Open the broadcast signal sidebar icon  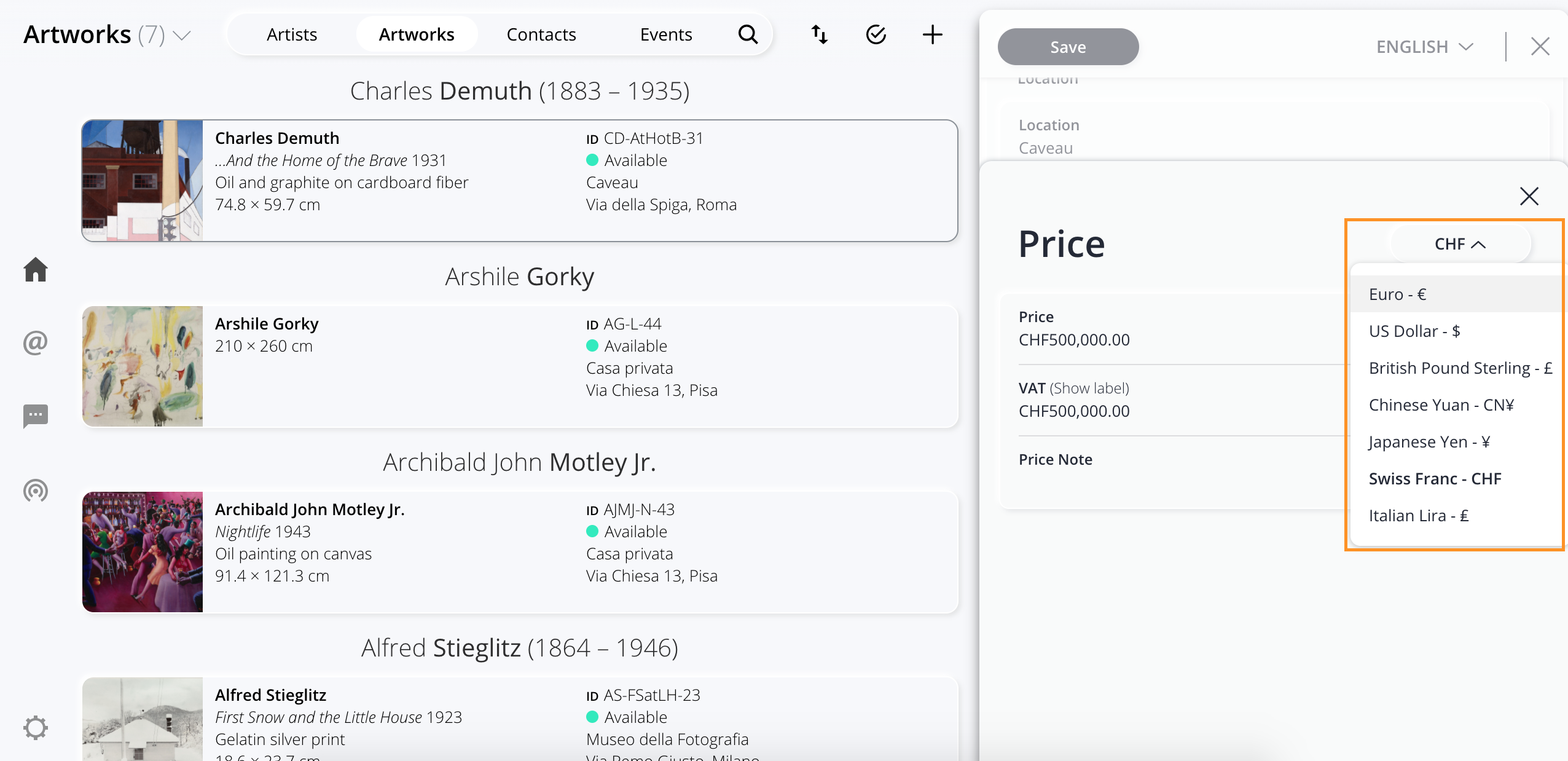(36, 491)
